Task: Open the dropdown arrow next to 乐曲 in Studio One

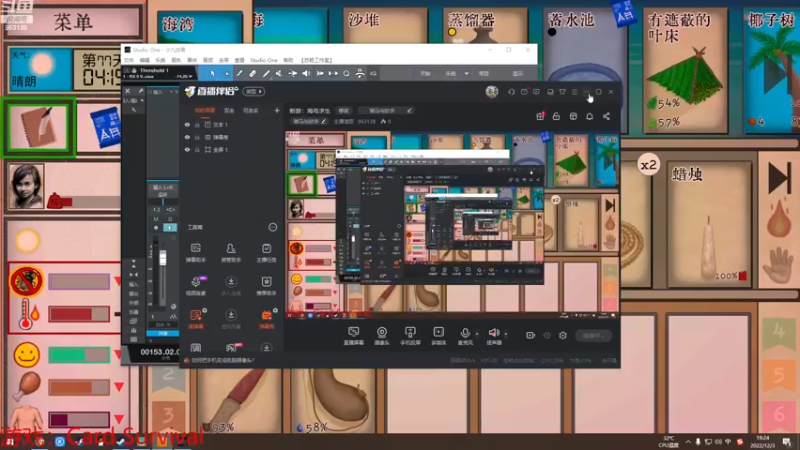Action: coord(466,73)
